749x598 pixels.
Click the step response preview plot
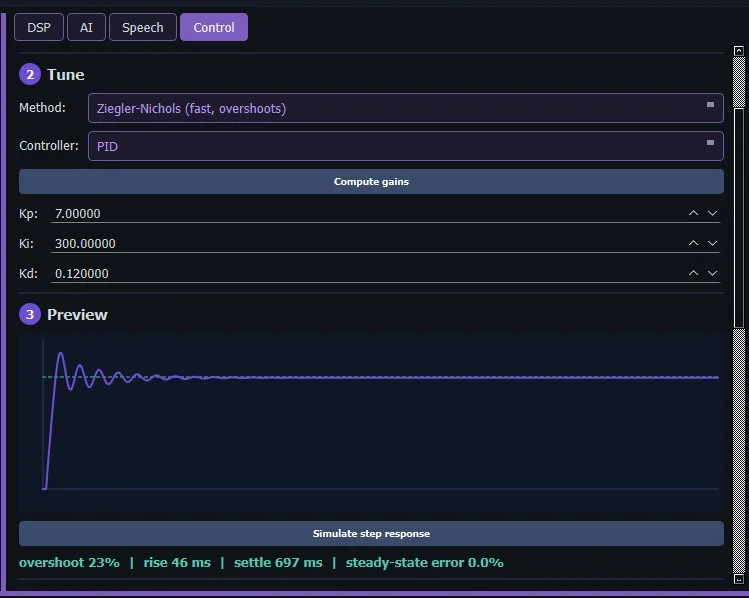click(x=371, y=423)
